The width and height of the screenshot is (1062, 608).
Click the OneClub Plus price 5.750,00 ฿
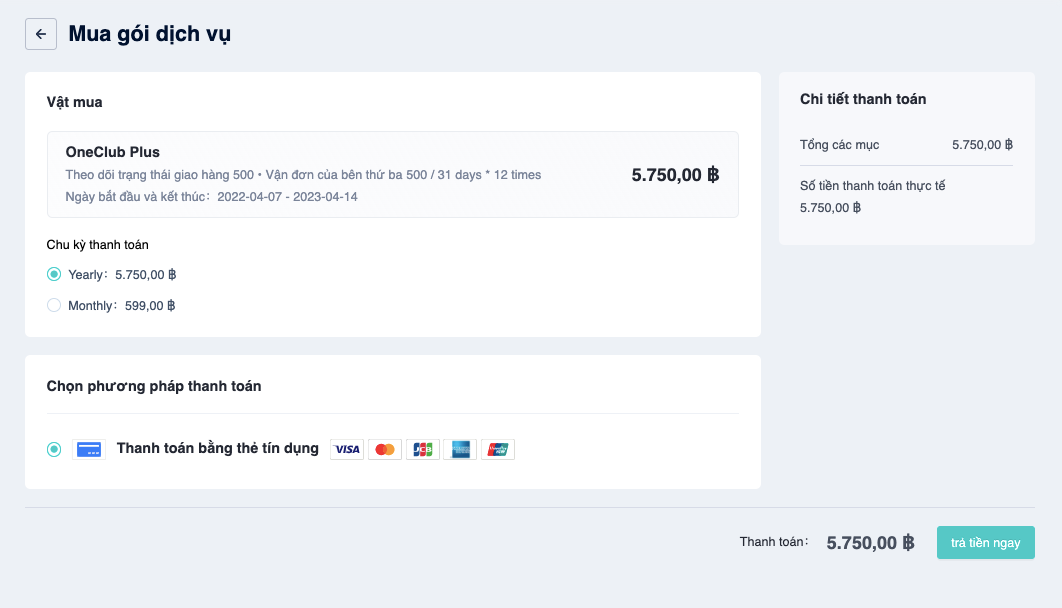click(x=675, y=175)
